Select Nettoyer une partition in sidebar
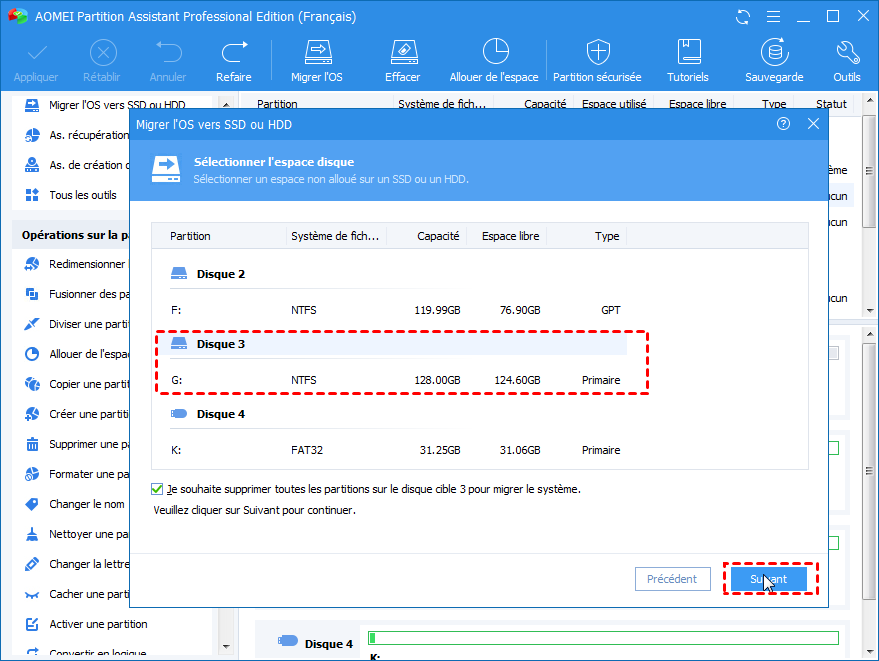The height and width of the screenshot is (661, 879). click(x=77, y=534)
